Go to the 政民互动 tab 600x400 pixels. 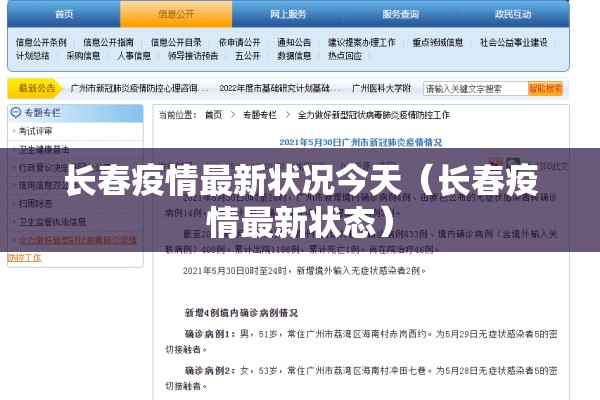tap(513, 14)
